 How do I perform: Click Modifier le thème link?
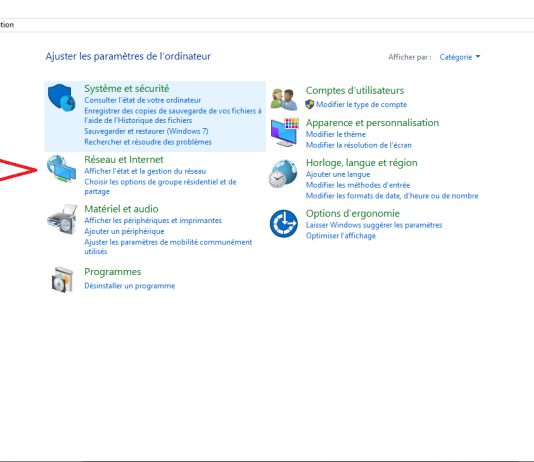335,134
